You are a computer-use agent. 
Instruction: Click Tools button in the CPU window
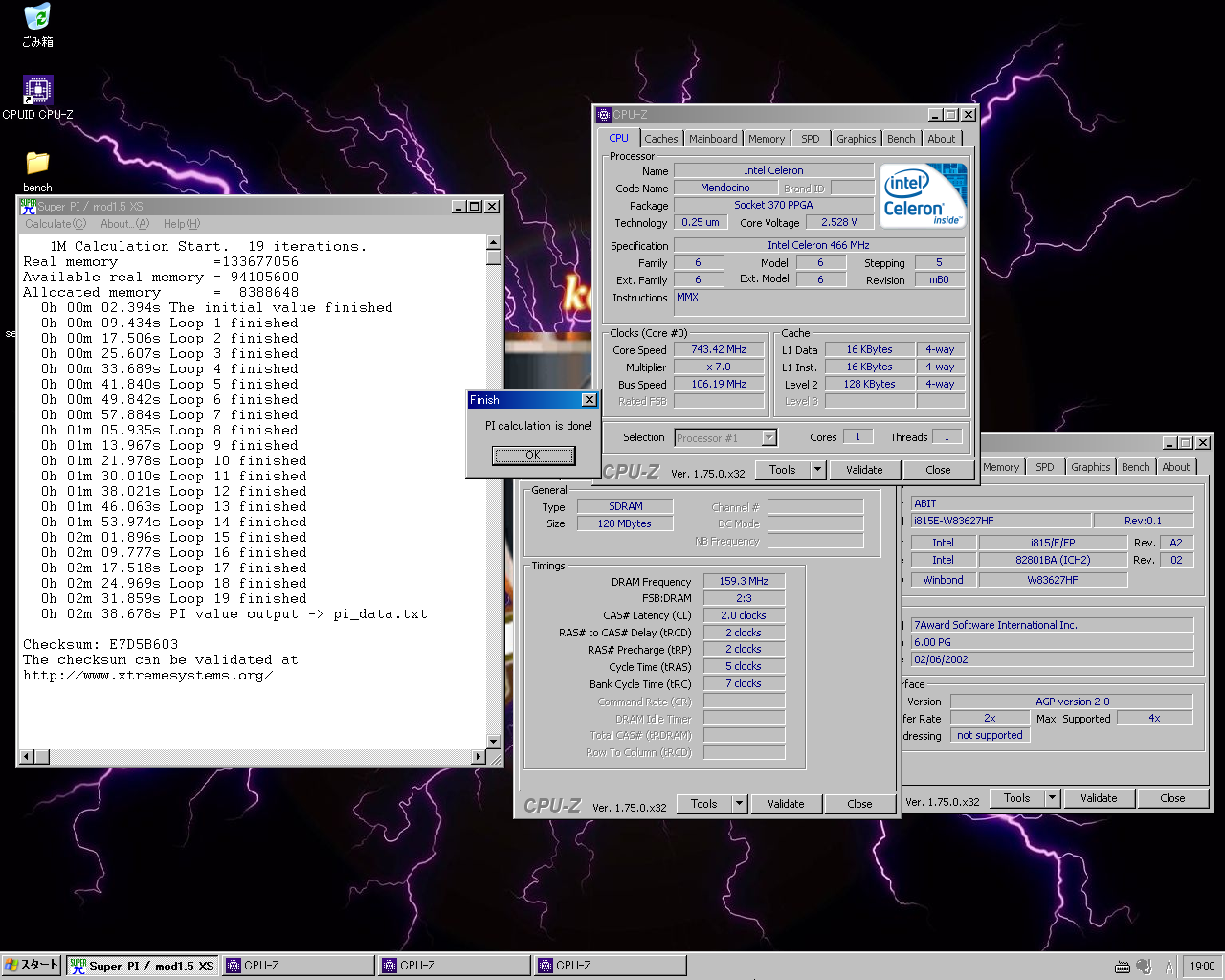pos(783,470)
